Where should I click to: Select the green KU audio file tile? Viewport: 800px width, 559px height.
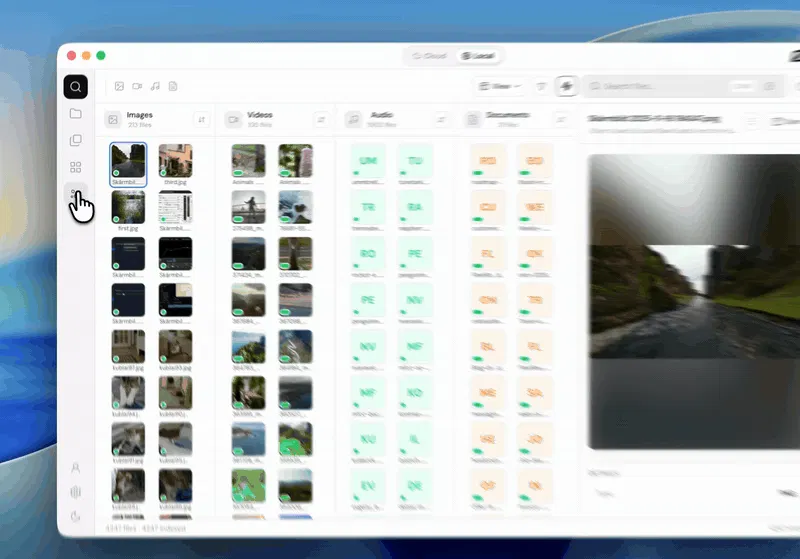(368, 439)
